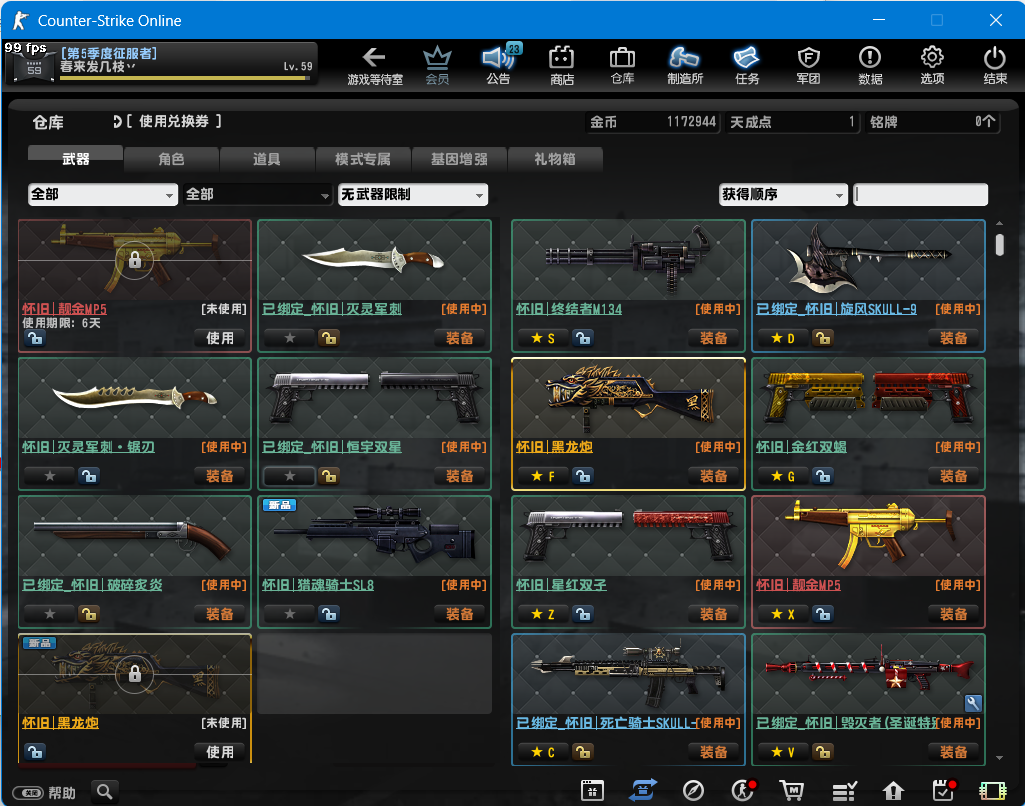The height and width of the screenshot is (806, 1025).
Task: Expand player name 春来发几枝 chevron
Action: [131, 67]
